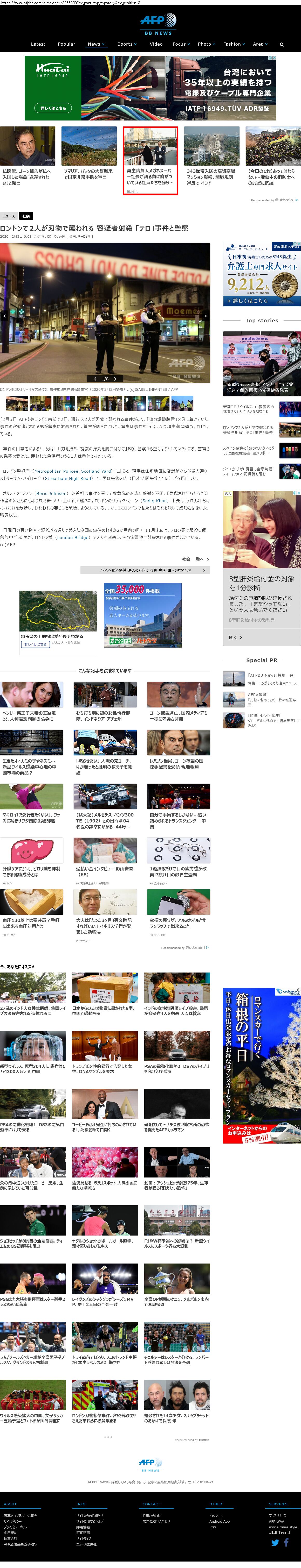Follow the Streatham High Road link
Screen dimensions: 301x1568
[x=68, y=478]
